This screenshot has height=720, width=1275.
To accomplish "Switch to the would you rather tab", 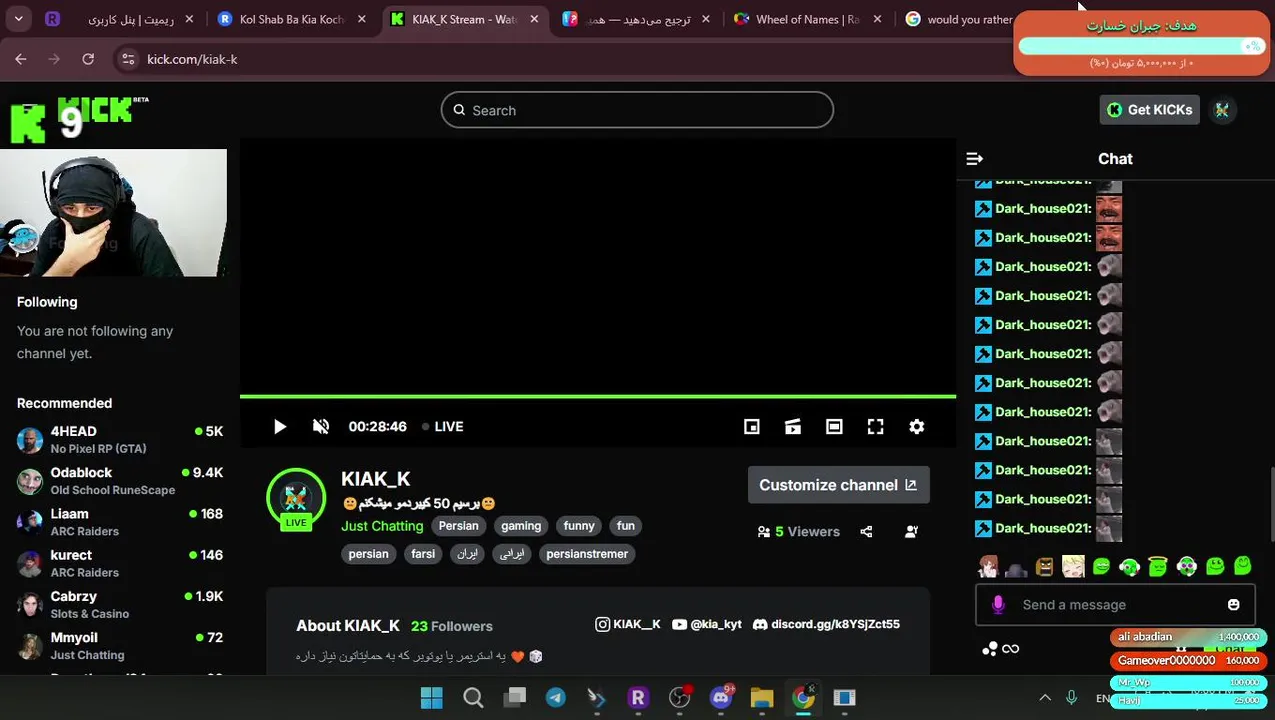I will [x=960, y=19].
